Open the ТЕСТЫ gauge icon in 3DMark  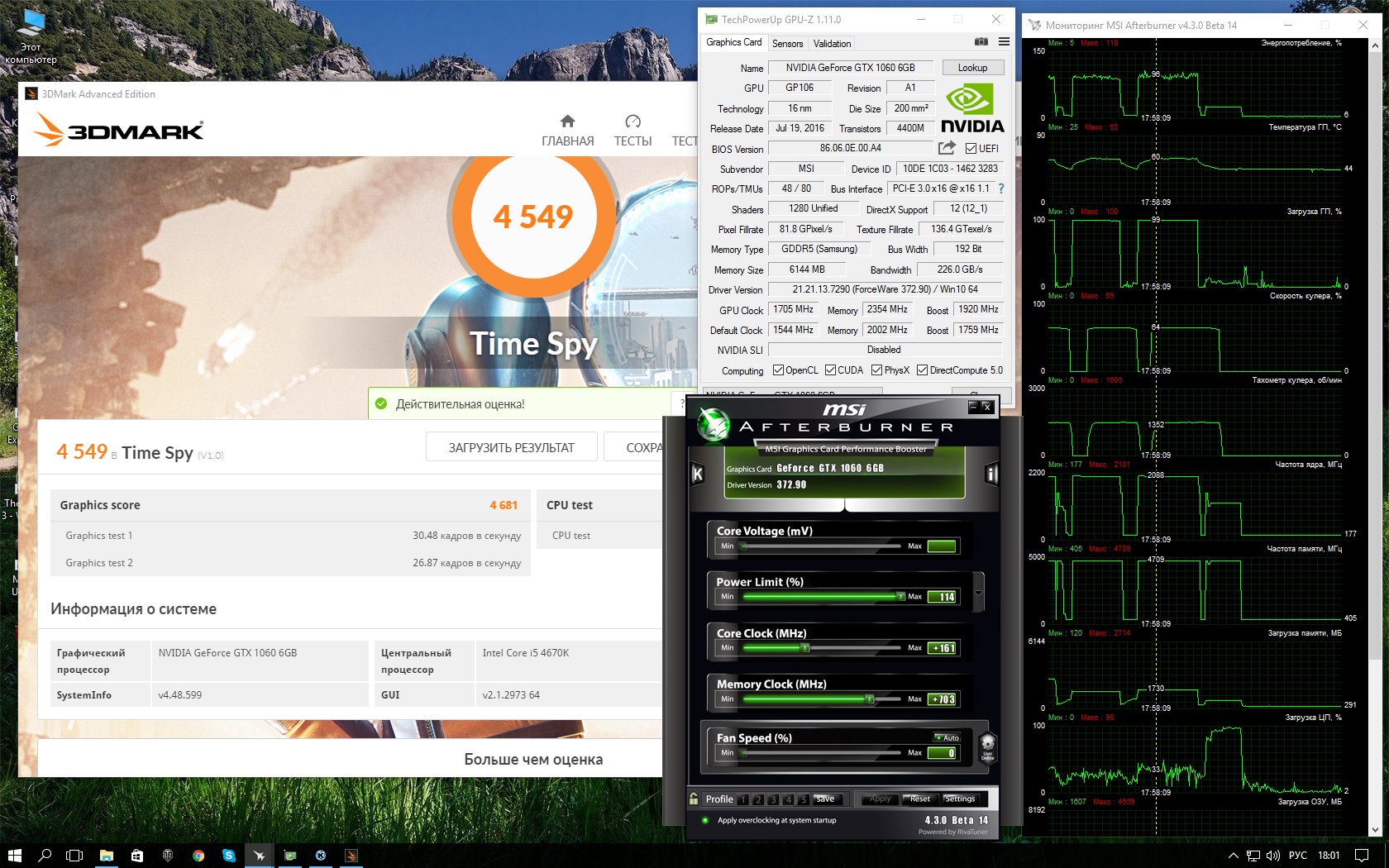point(633,121)
